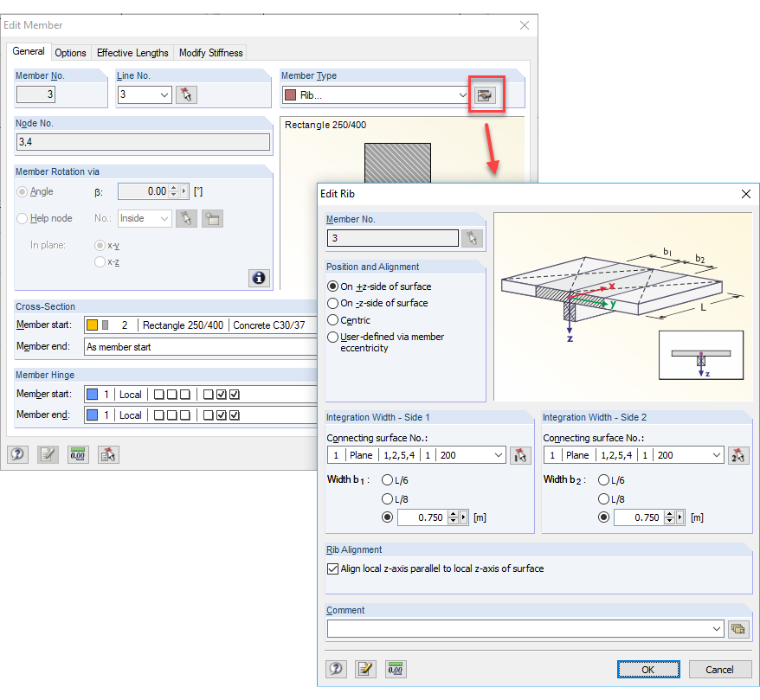Select On -z-side of surface option
760x700 pixels.
pyautogui.click(x=332, y=303)
